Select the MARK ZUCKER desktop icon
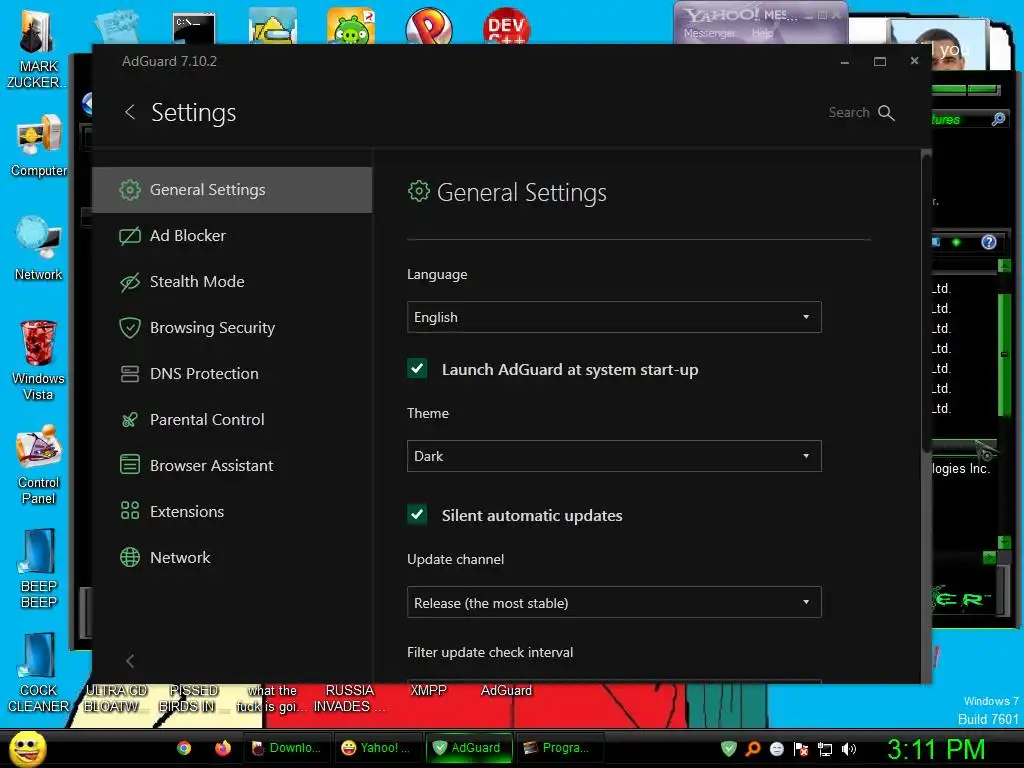1024x768 pixels. 37,49
